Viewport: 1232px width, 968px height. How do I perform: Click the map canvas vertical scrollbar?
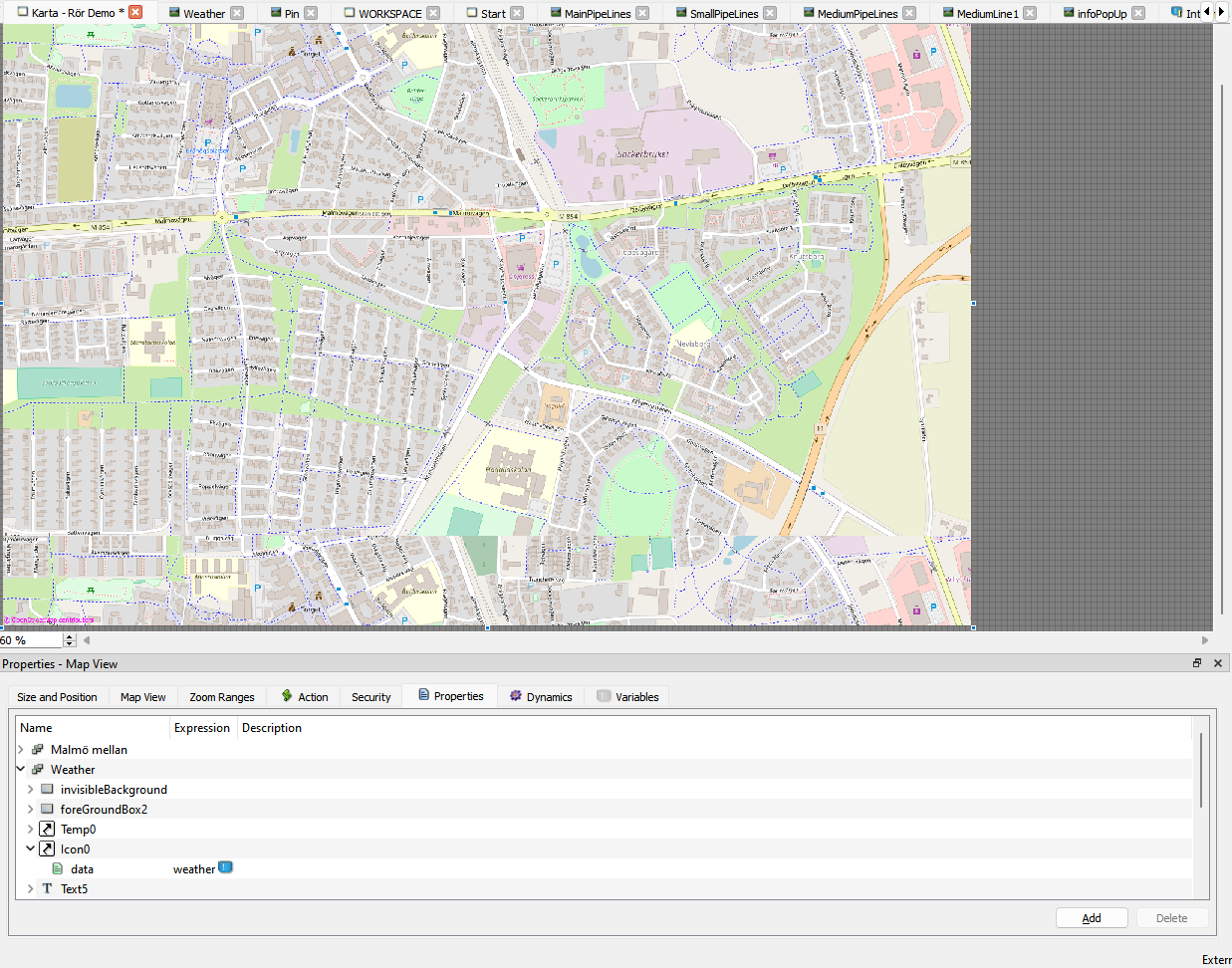(x=1222, y=349)
